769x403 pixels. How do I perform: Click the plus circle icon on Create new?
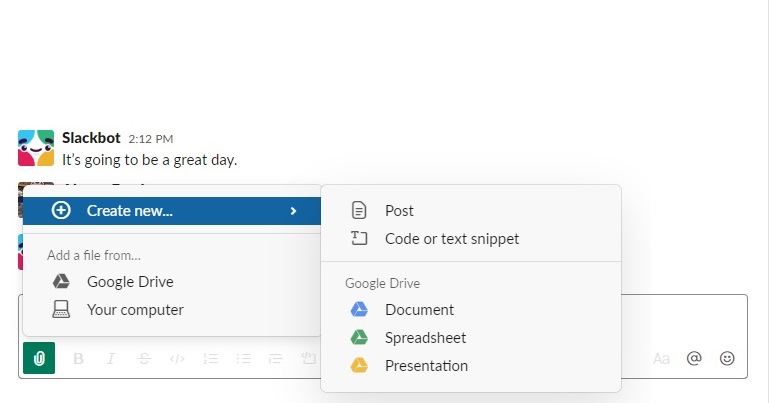pyautogui.click(x=61, y=210)
